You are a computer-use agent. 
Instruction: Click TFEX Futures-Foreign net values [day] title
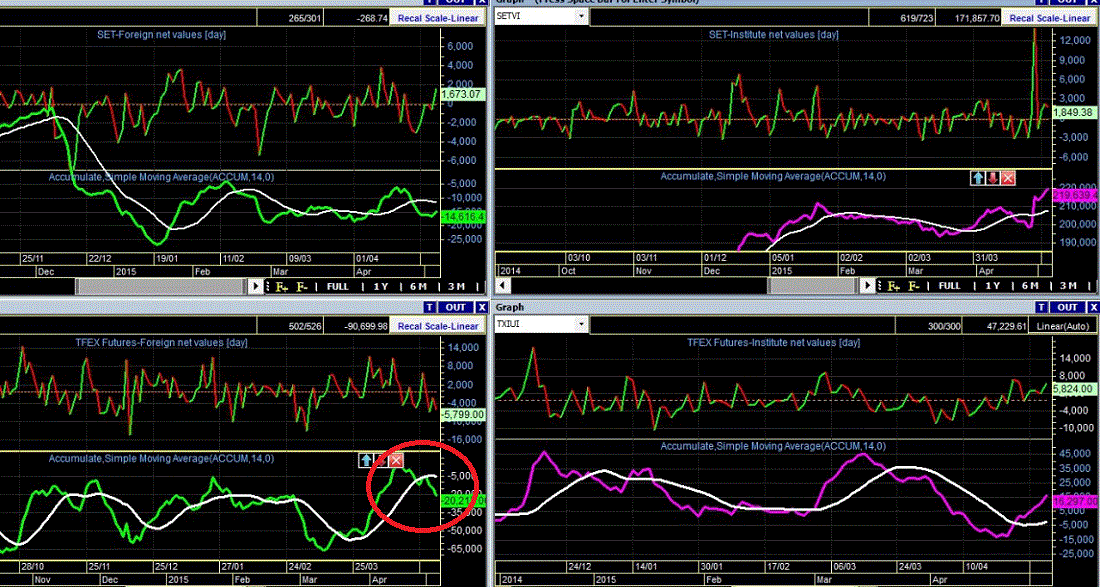(161, 342)
